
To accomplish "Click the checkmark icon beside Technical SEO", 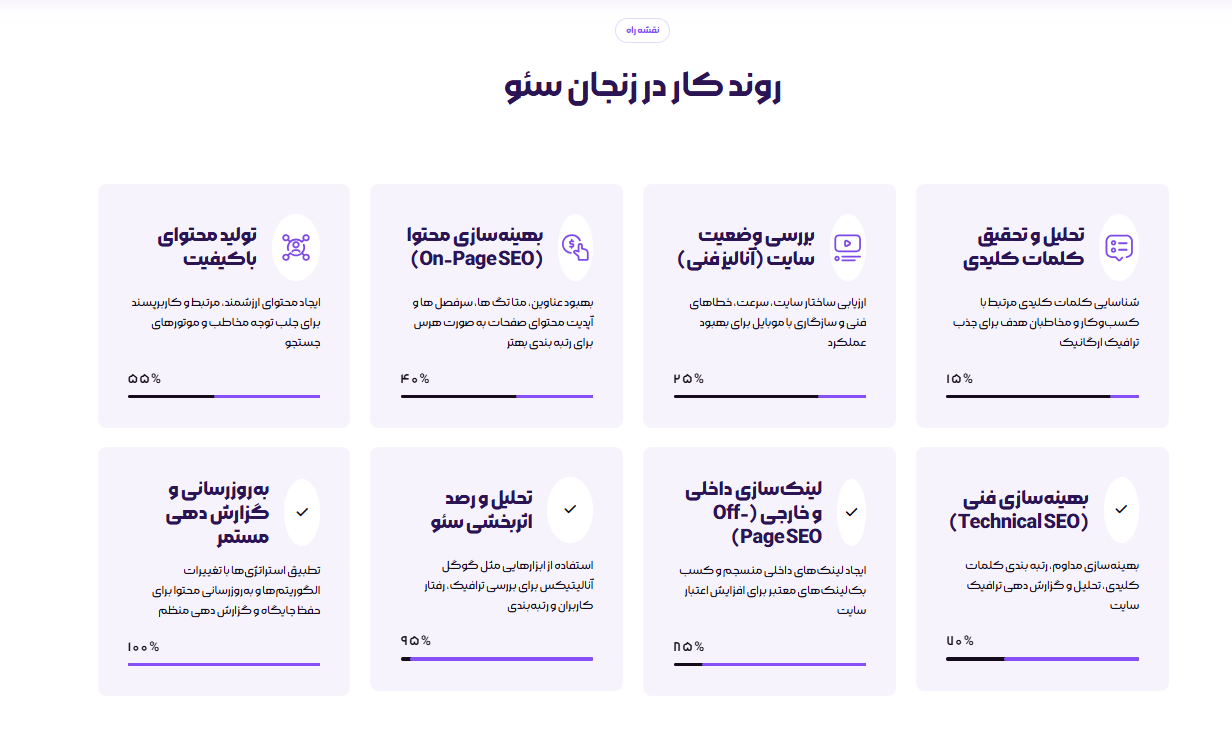I will [1121, 509].
